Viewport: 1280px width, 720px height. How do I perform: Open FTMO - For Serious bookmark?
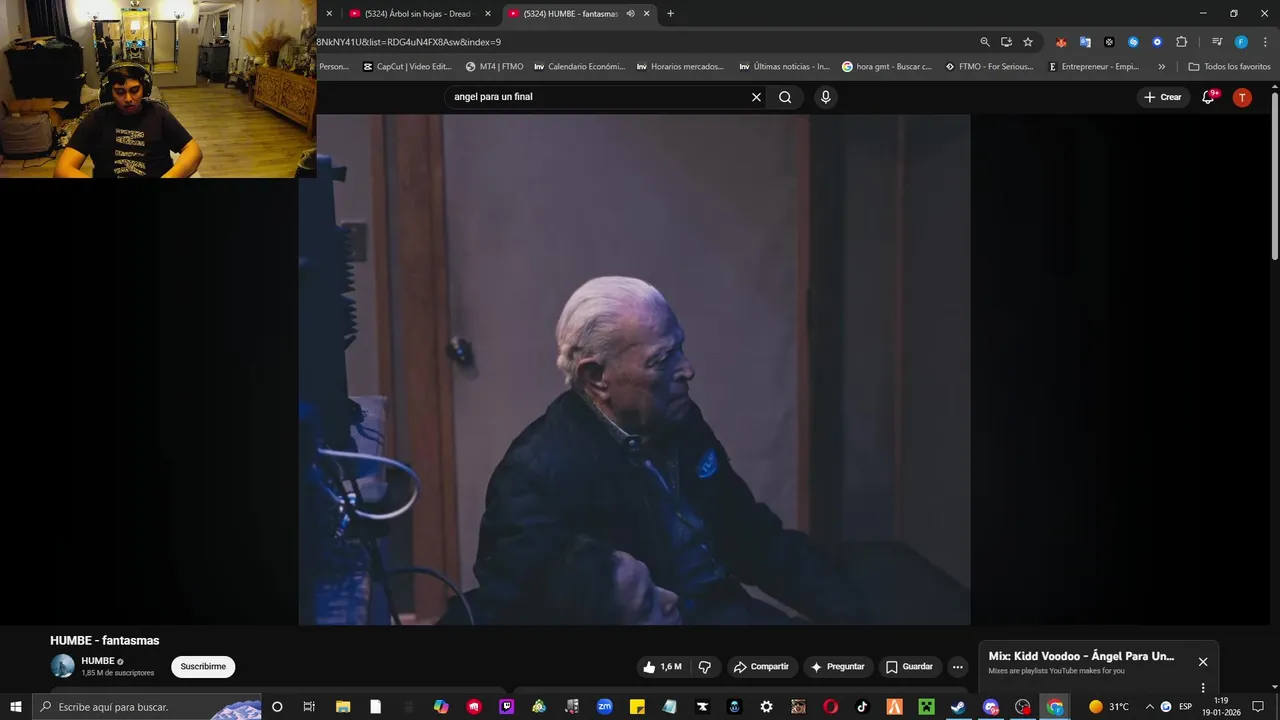pos(989,67)
